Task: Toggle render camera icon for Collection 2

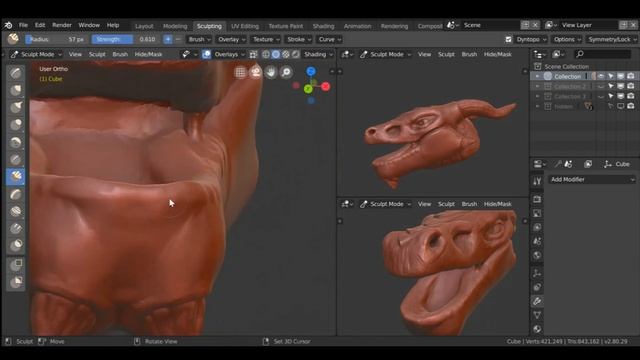Action: tap(631, 86)
